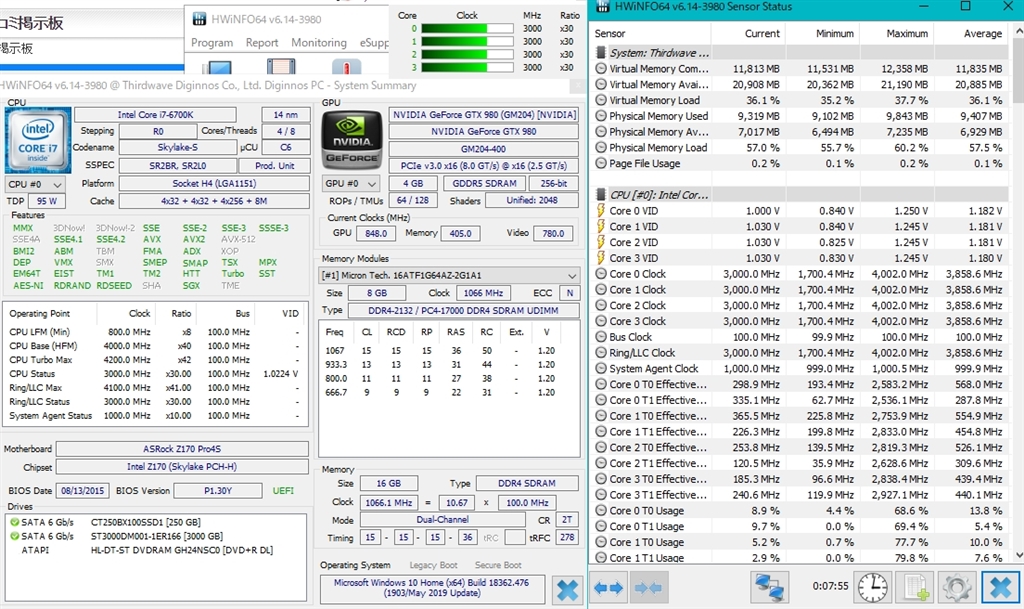Click the GM204-400 GPU codename field
The height and width of the screenshot is (609, 1024).
(483, 149)
